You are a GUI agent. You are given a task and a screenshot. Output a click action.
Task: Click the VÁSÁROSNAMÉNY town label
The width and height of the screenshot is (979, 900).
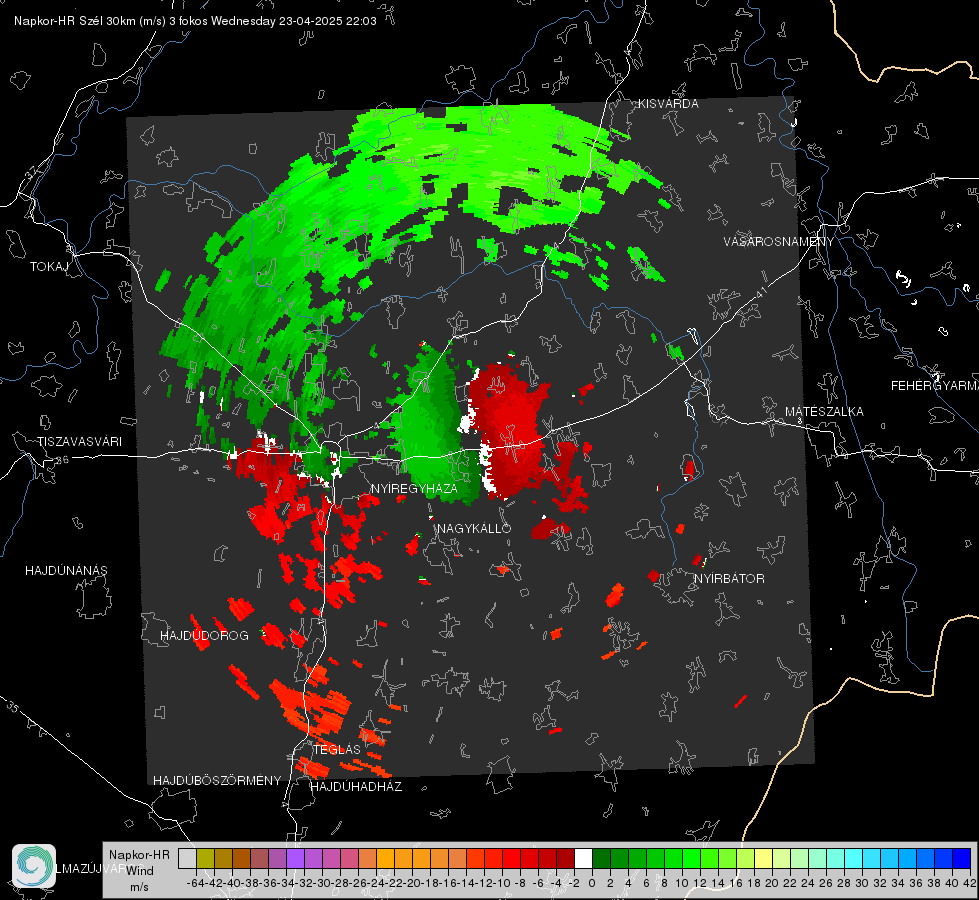[779, 241]
